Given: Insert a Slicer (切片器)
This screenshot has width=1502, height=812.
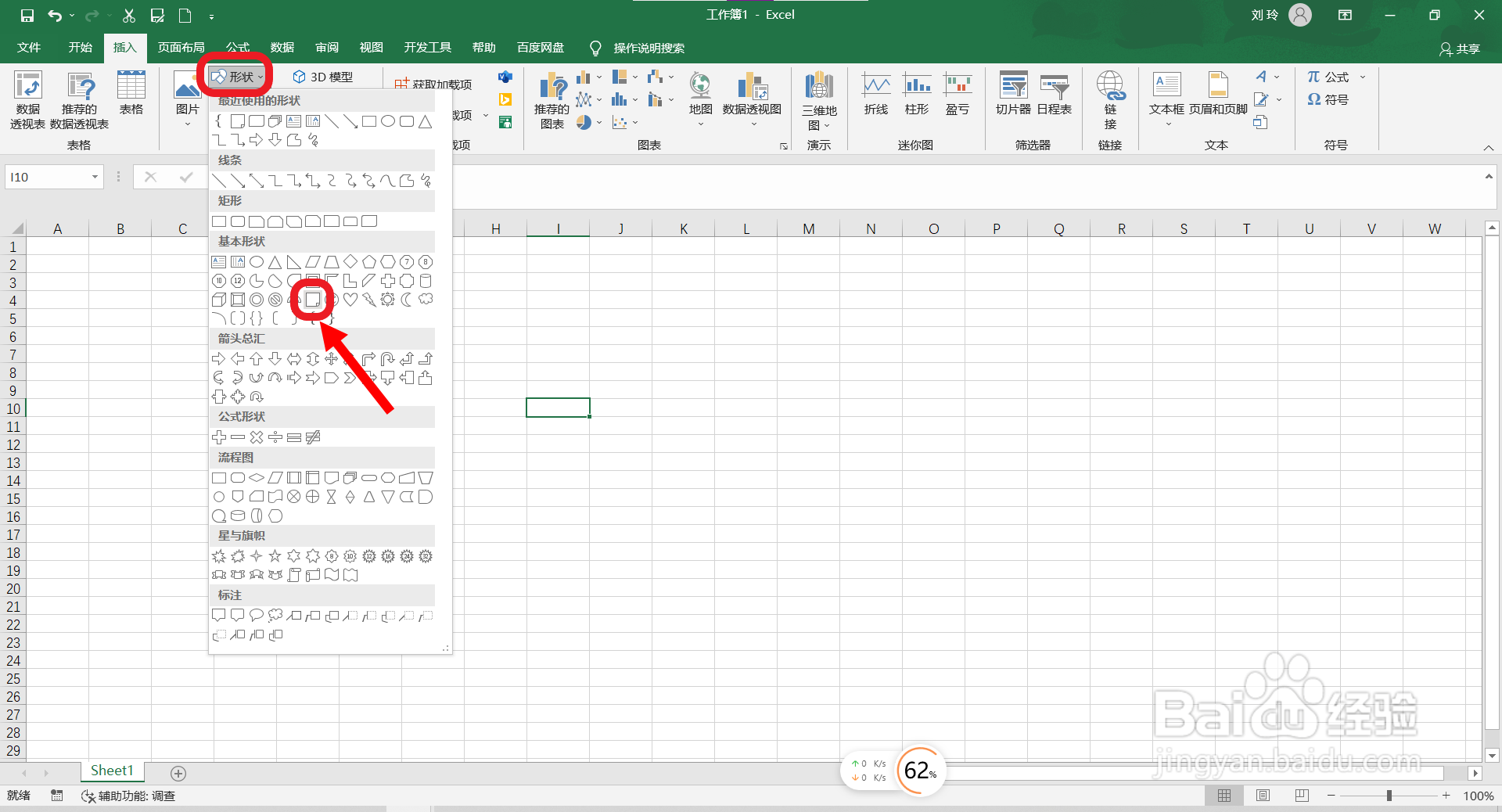Looking at the screenshot, I should 1013,94.
